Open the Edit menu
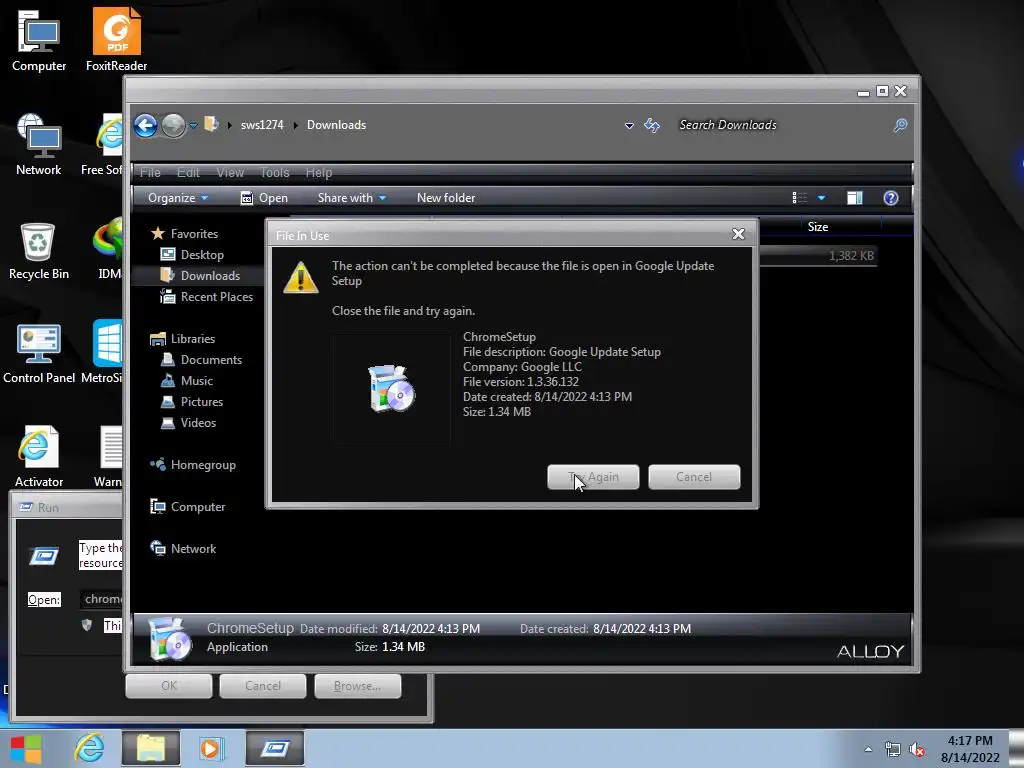Viewport: 1024px width, 768px height. click(x=188, y=173)
